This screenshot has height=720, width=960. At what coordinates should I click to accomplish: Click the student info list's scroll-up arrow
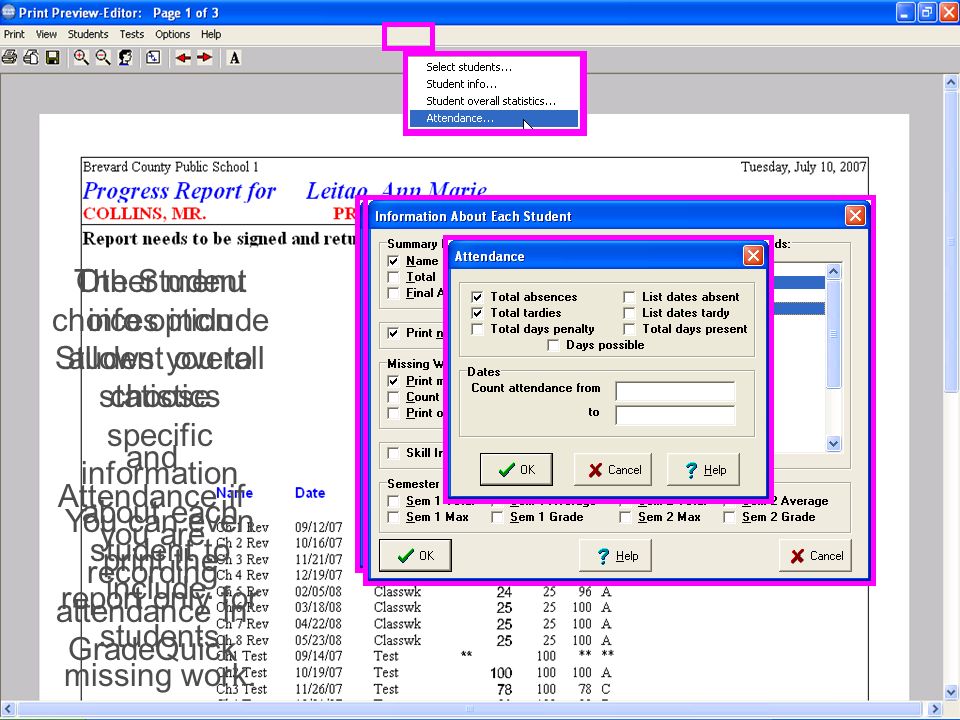click(833, 271)
